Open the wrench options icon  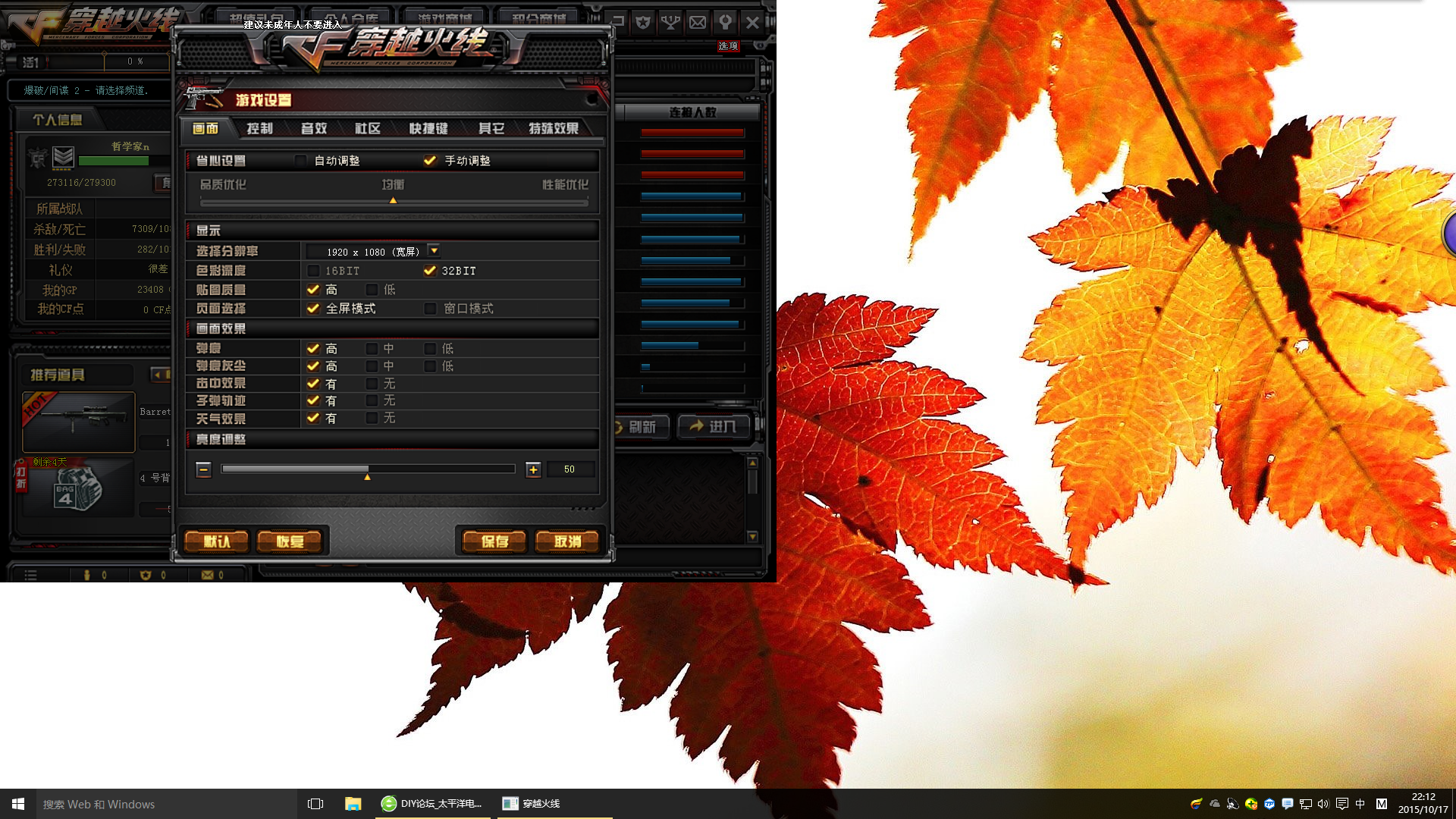click(725, 22)
